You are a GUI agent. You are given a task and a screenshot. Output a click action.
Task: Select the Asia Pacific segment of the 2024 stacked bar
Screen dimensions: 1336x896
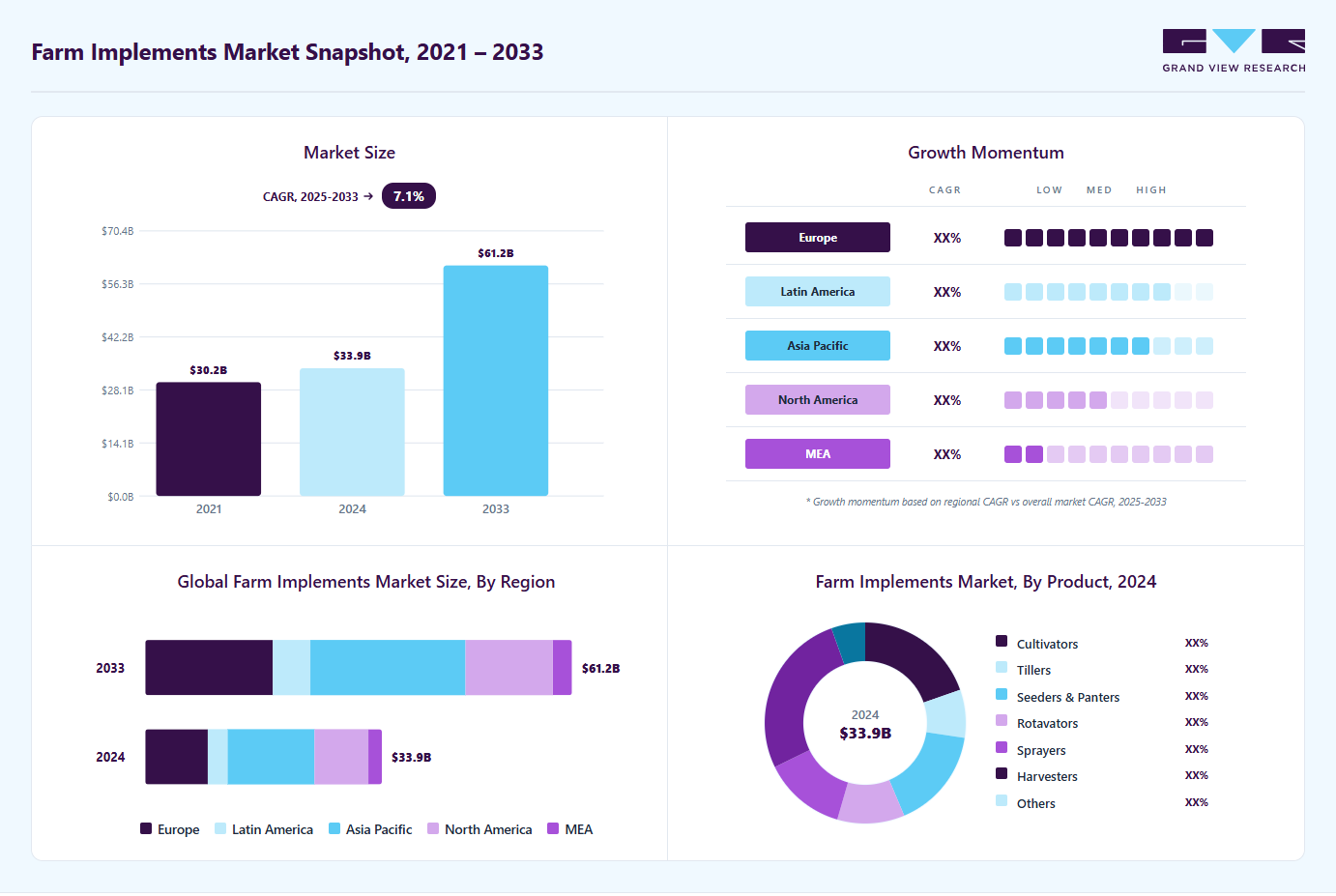(271, 757)
